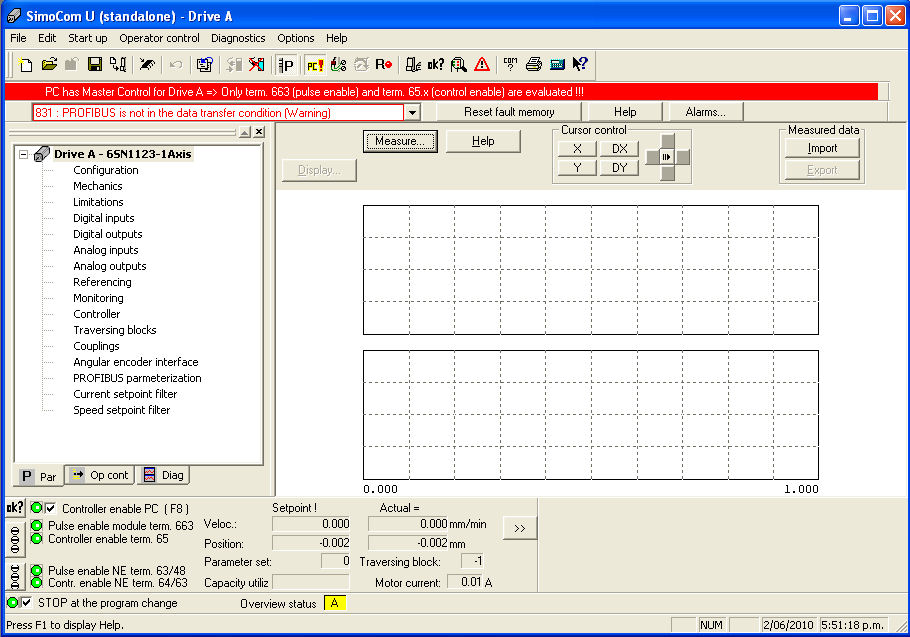910x637 pixels.
Task: Click the printer toolbar icon
Action: (x=534, y=64)
